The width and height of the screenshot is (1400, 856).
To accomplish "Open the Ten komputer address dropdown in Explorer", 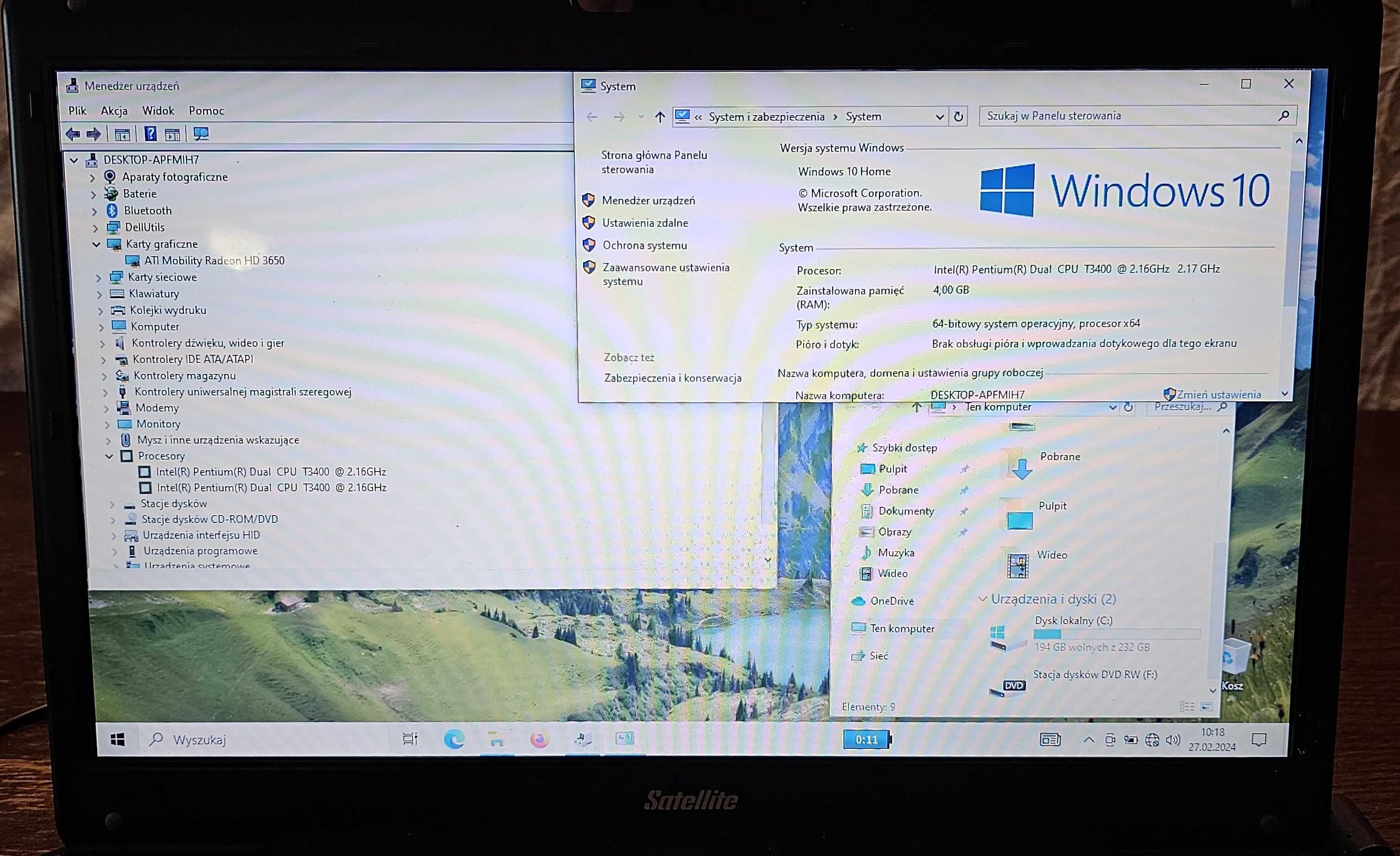I will point(1113,407).
